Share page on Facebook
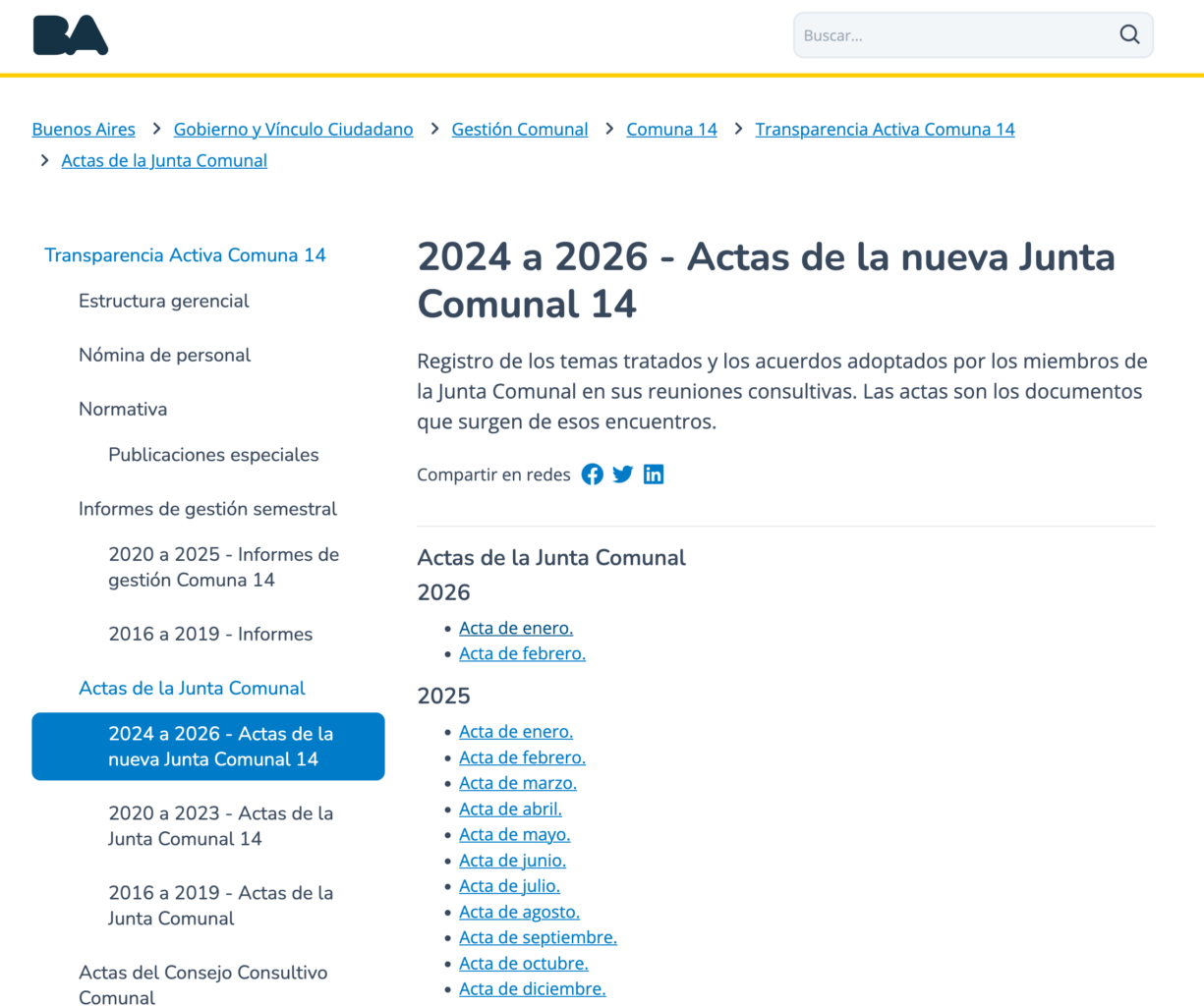1204x1006 pixels. 592,475
